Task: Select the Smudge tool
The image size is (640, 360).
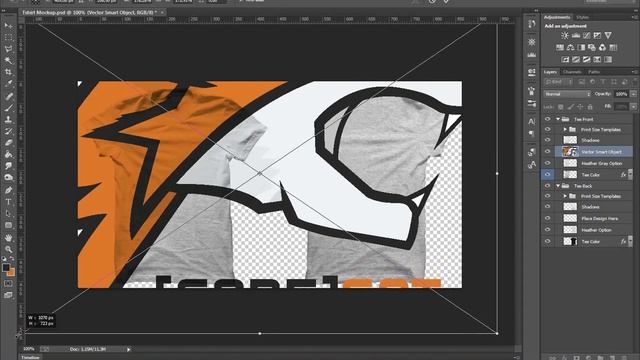Action: coord(8,166)
